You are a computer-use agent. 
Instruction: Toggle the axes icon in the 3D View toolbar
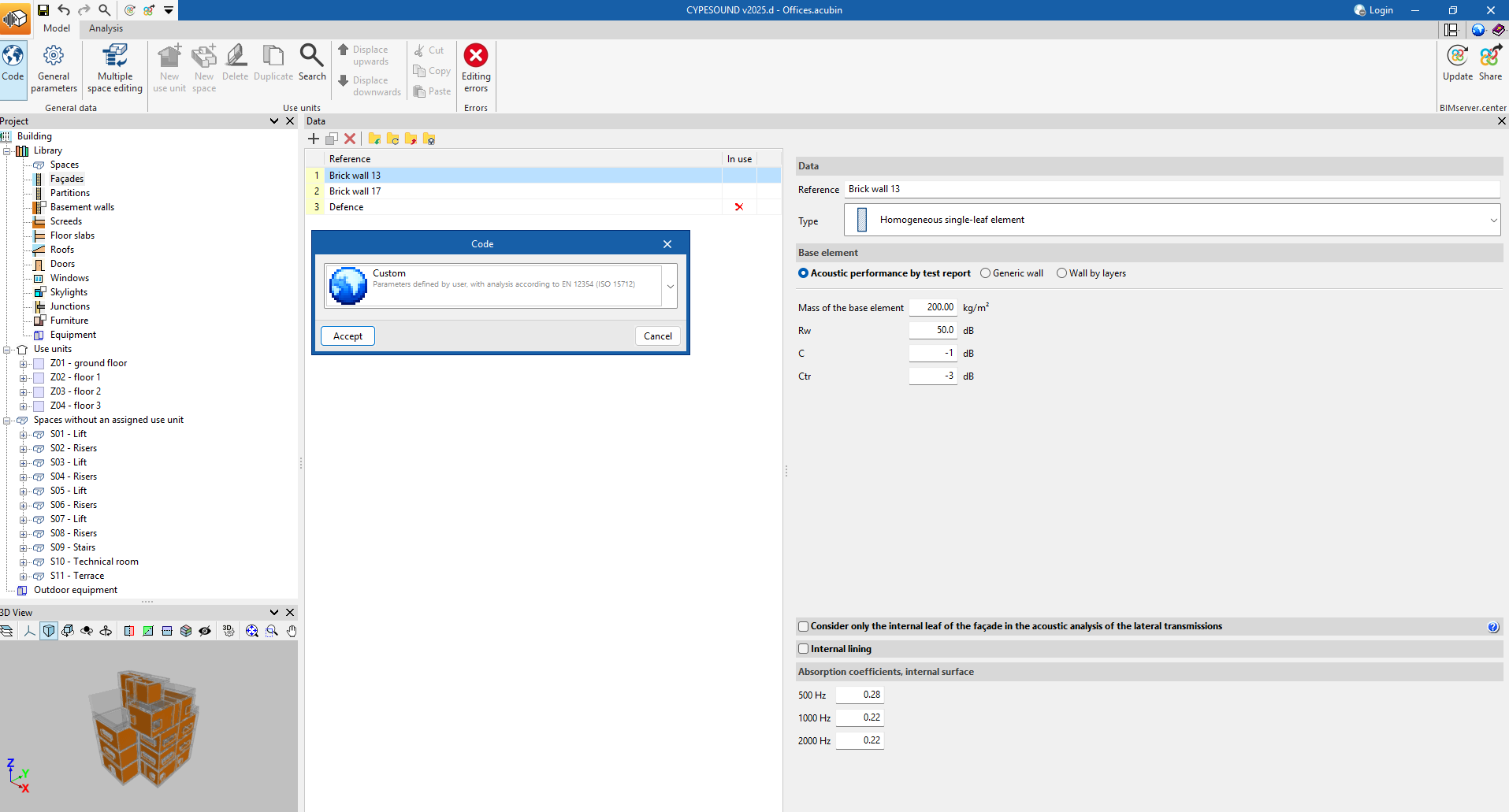tap(29, 631)
